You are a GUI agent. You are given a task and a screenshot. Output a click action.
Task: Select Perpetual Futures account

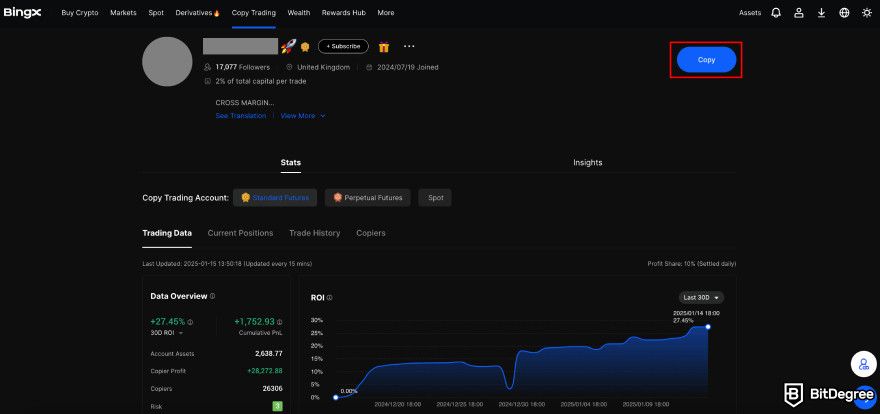[x=368, y=197]
